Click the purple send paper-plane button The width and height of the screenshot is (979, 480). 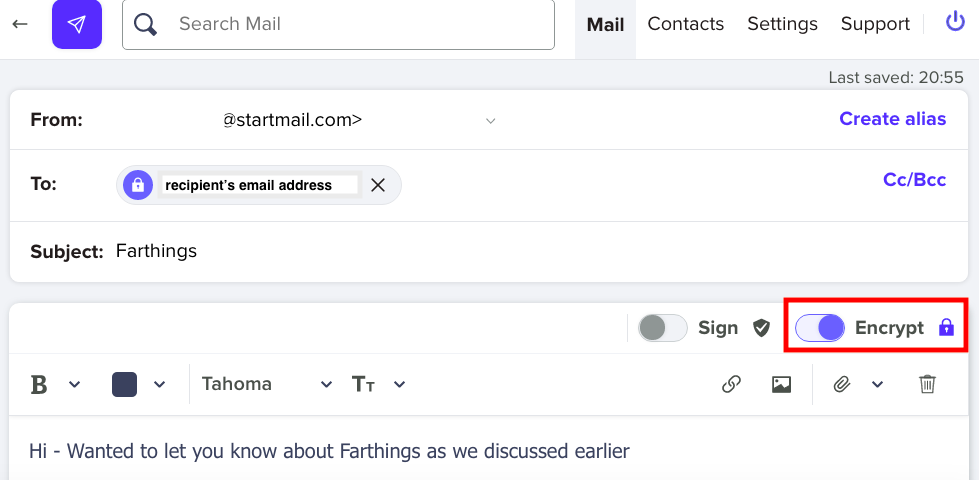77,24
